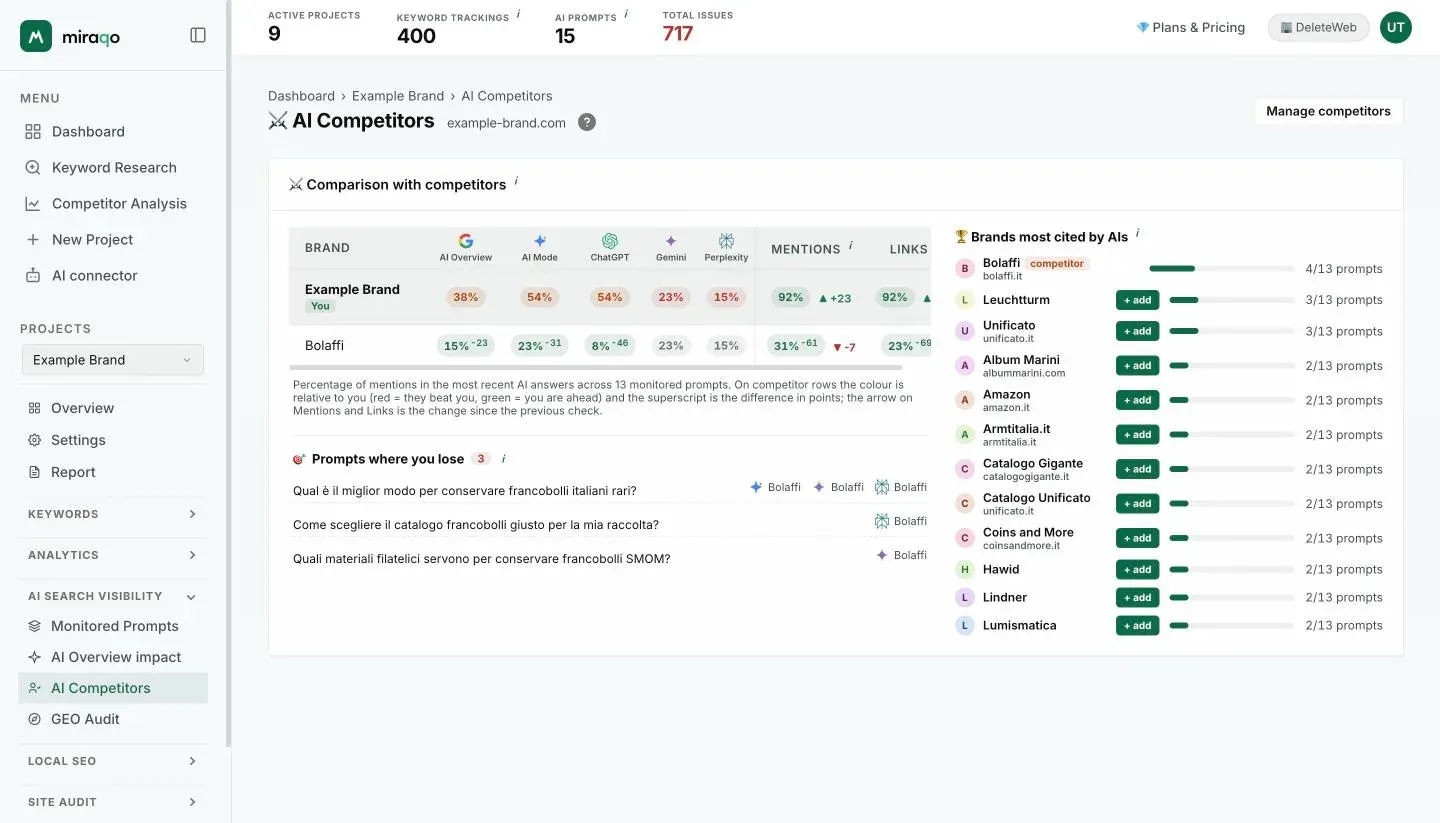
Task: Click the Gemini column icon
Action: click(671, 241)
